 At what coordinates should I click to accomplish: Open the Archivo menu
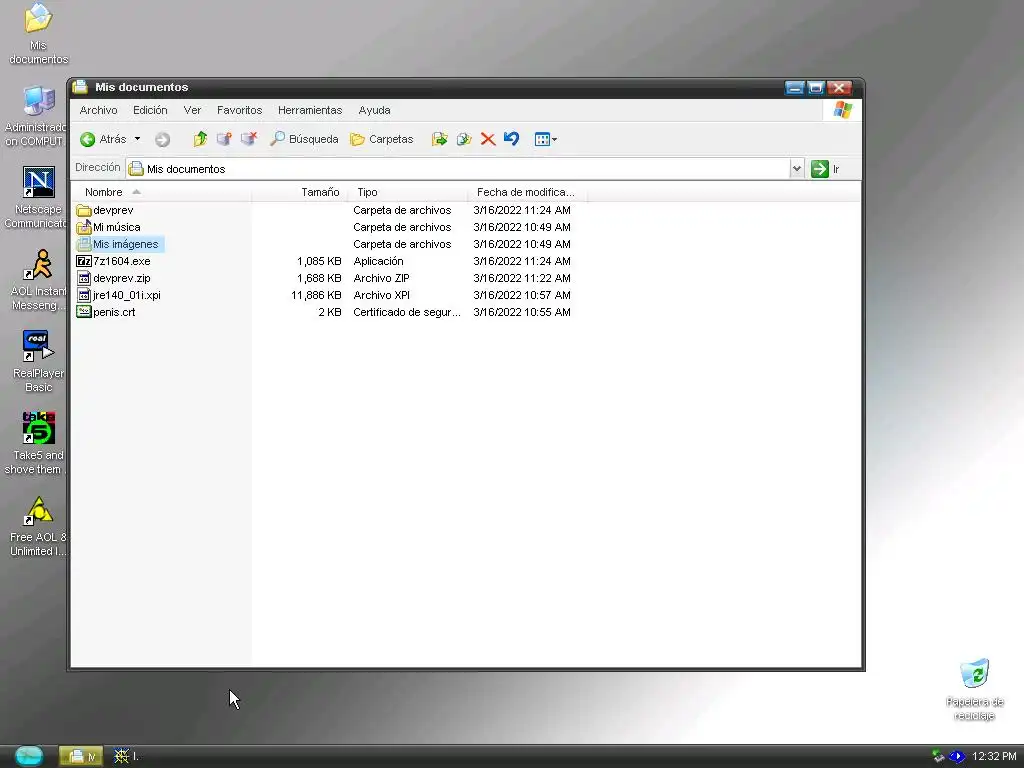tap(99, 110)
